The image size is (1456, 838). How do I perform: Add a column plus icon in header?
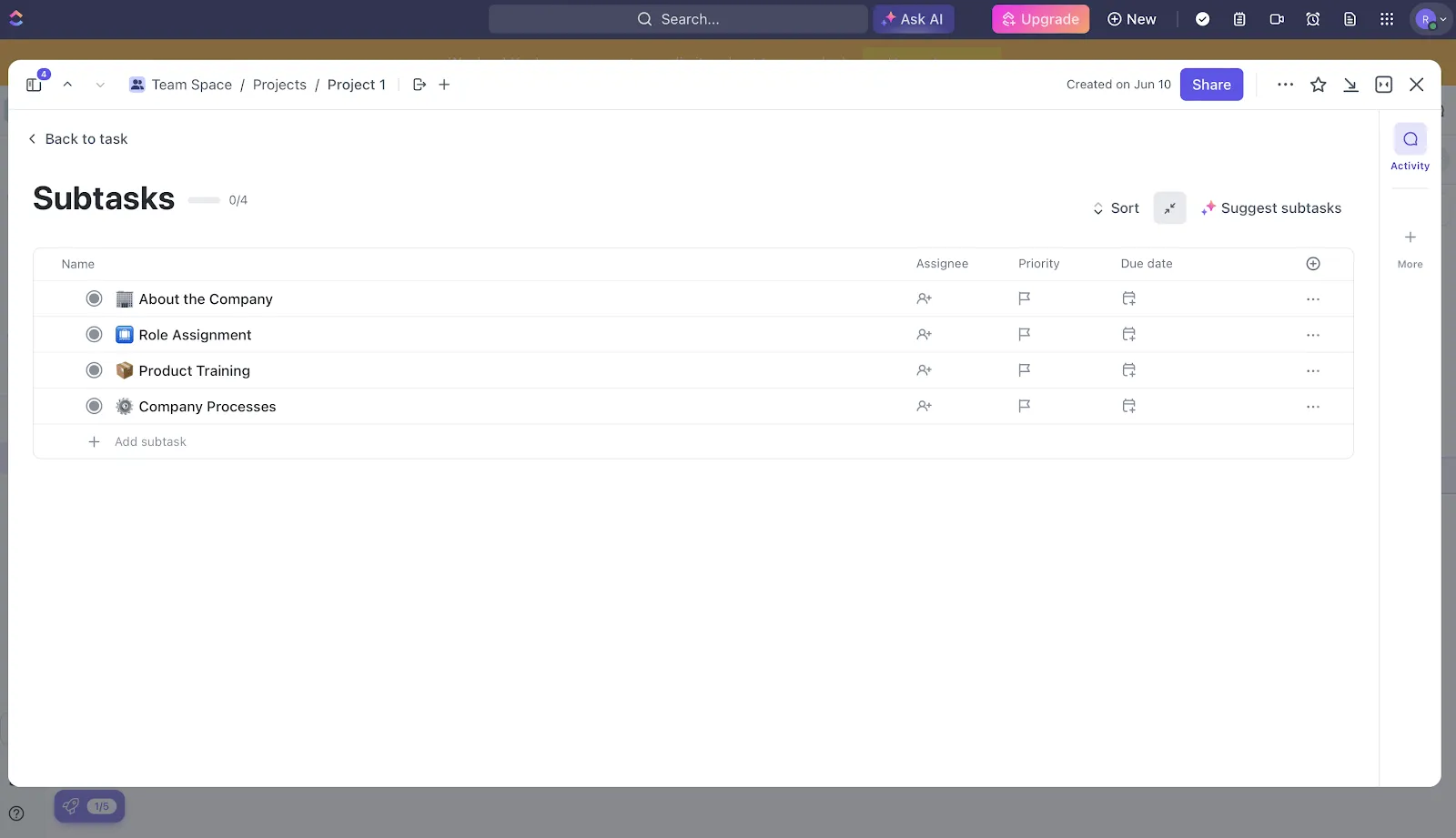[1313, 264]
